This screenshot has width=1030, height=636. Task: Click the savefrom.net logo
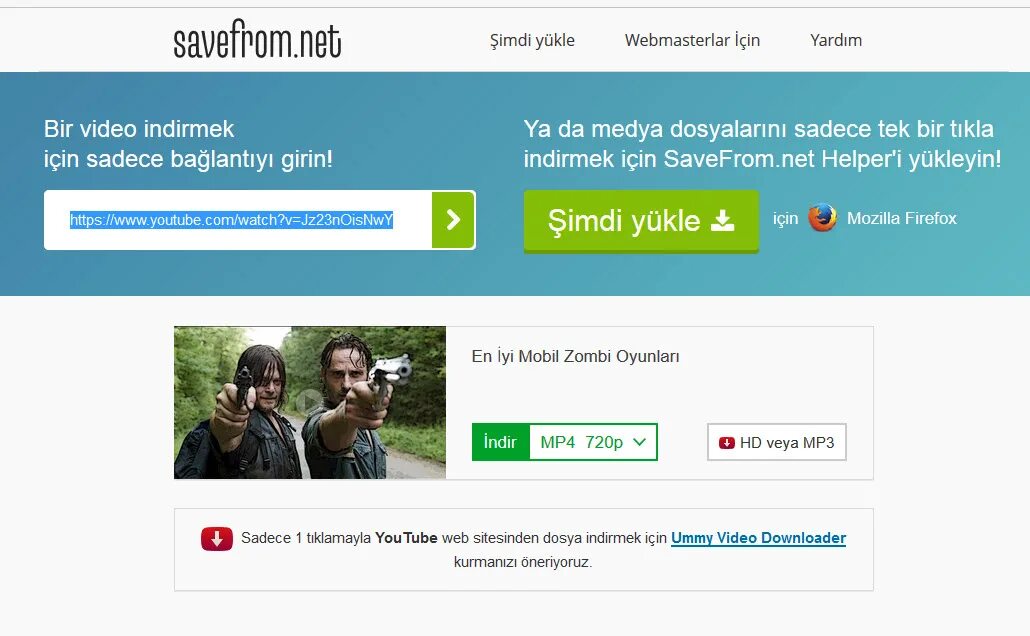coord(257,39)
